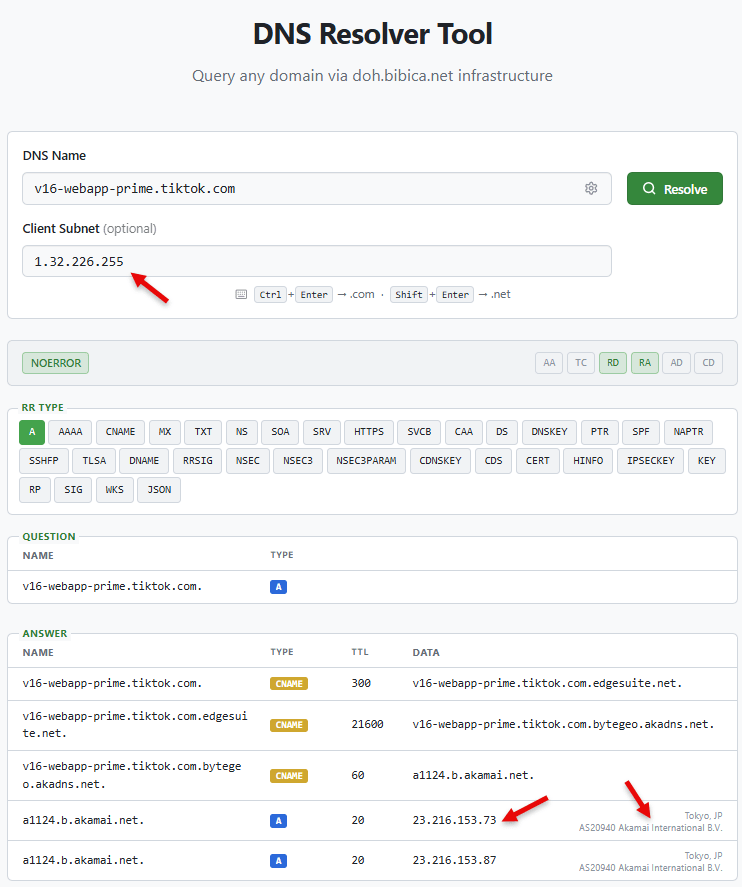Click the Shift key hint
742x887 pixels.
(408, 295)
